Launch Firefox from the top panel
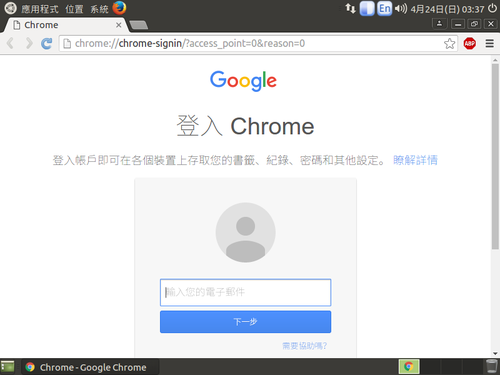Screen dimensions: 500x375 (119, 8)
